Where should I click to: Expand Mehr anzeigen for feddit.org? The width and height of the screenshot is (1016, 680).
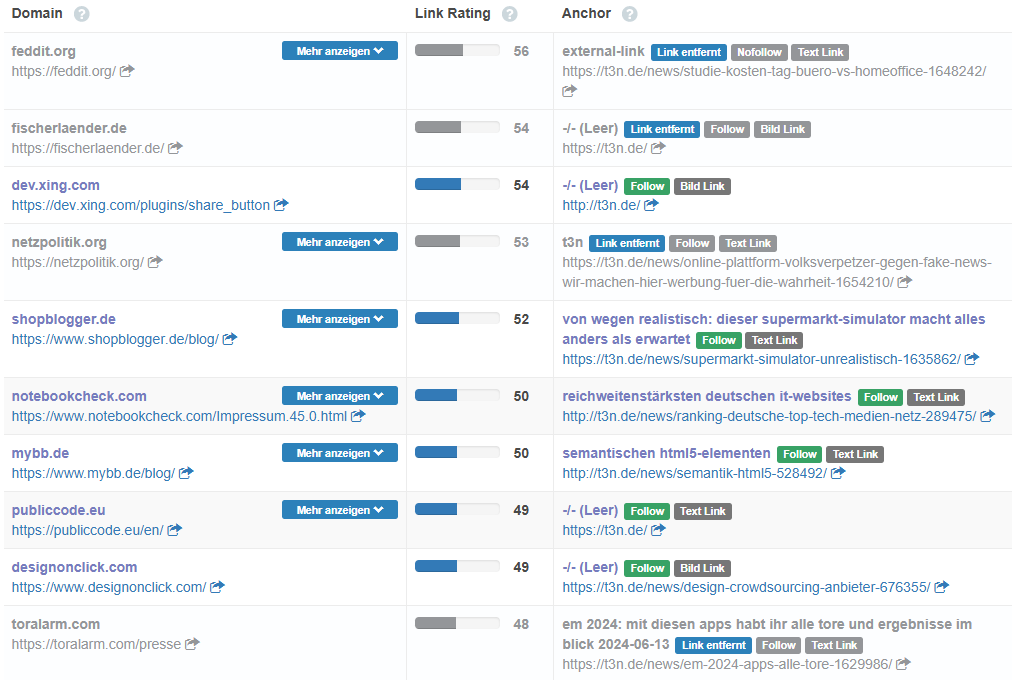[x=340, y=51]
